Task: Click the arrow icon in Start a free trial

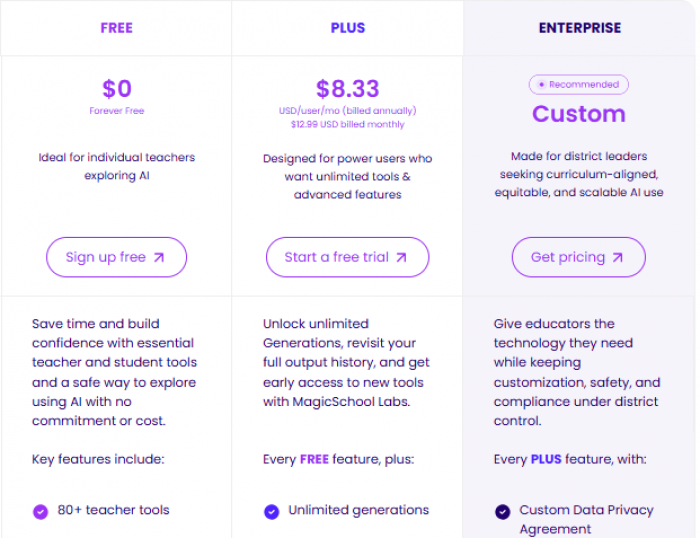Action: pyautogui.click(x=401, y=257)
